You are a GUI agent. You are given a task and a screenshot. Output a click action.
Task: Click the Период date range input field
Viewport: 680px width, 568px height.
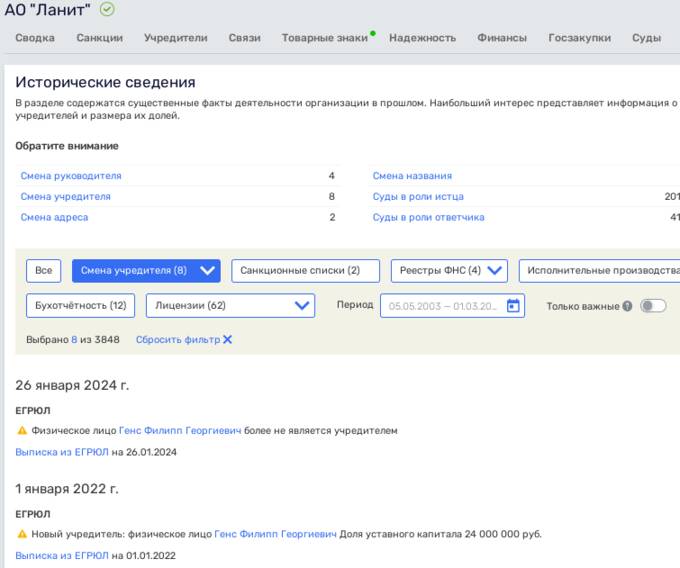452,306
